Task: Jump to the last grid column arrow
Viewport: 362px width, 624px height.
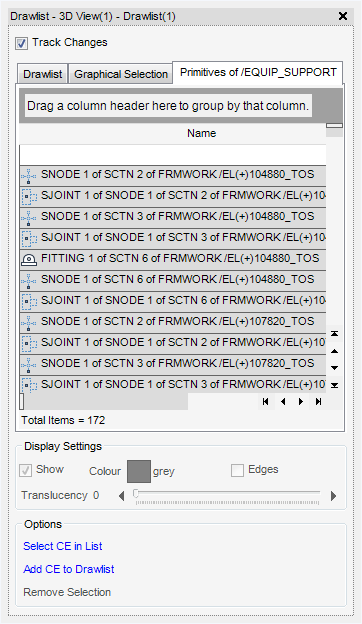Action: 318,402
